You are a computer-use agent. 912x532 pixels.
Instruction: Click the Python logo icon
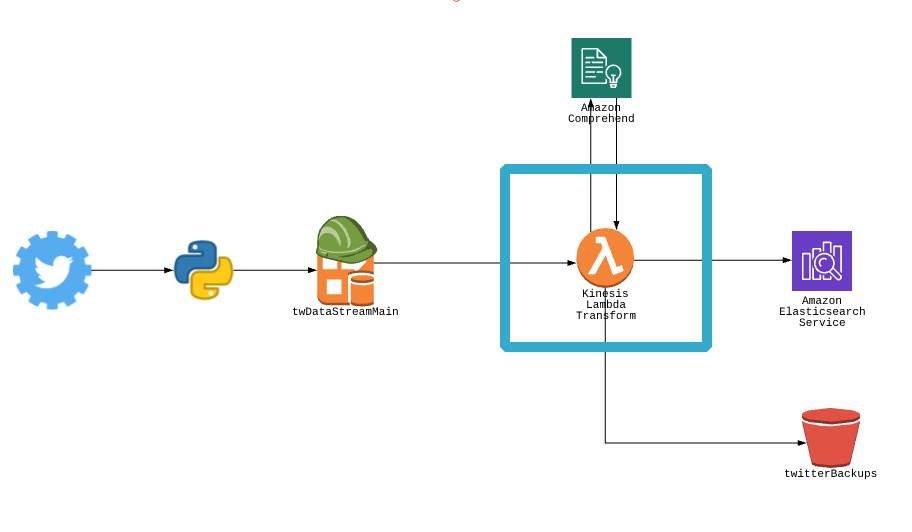(204, 270)
